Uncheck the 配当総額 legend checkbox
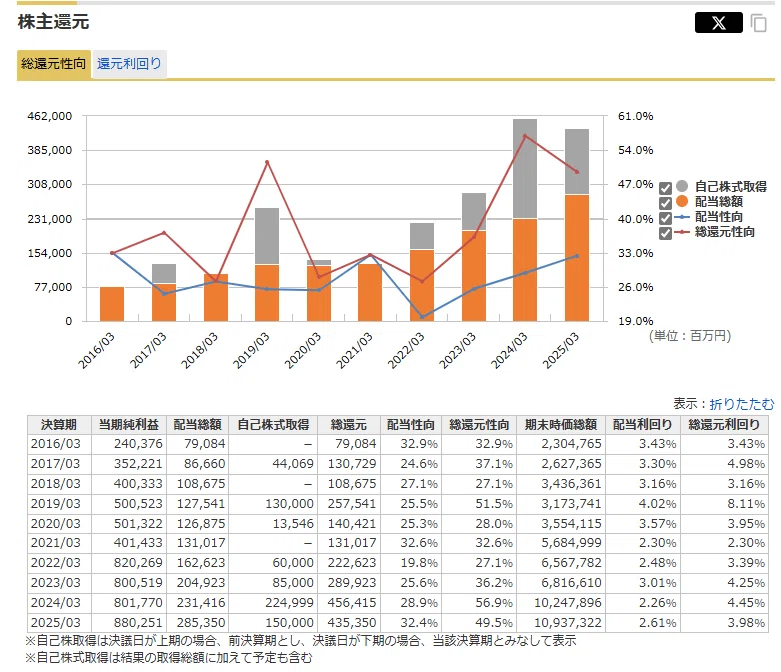Screen dimensions: 781x672 665,203
